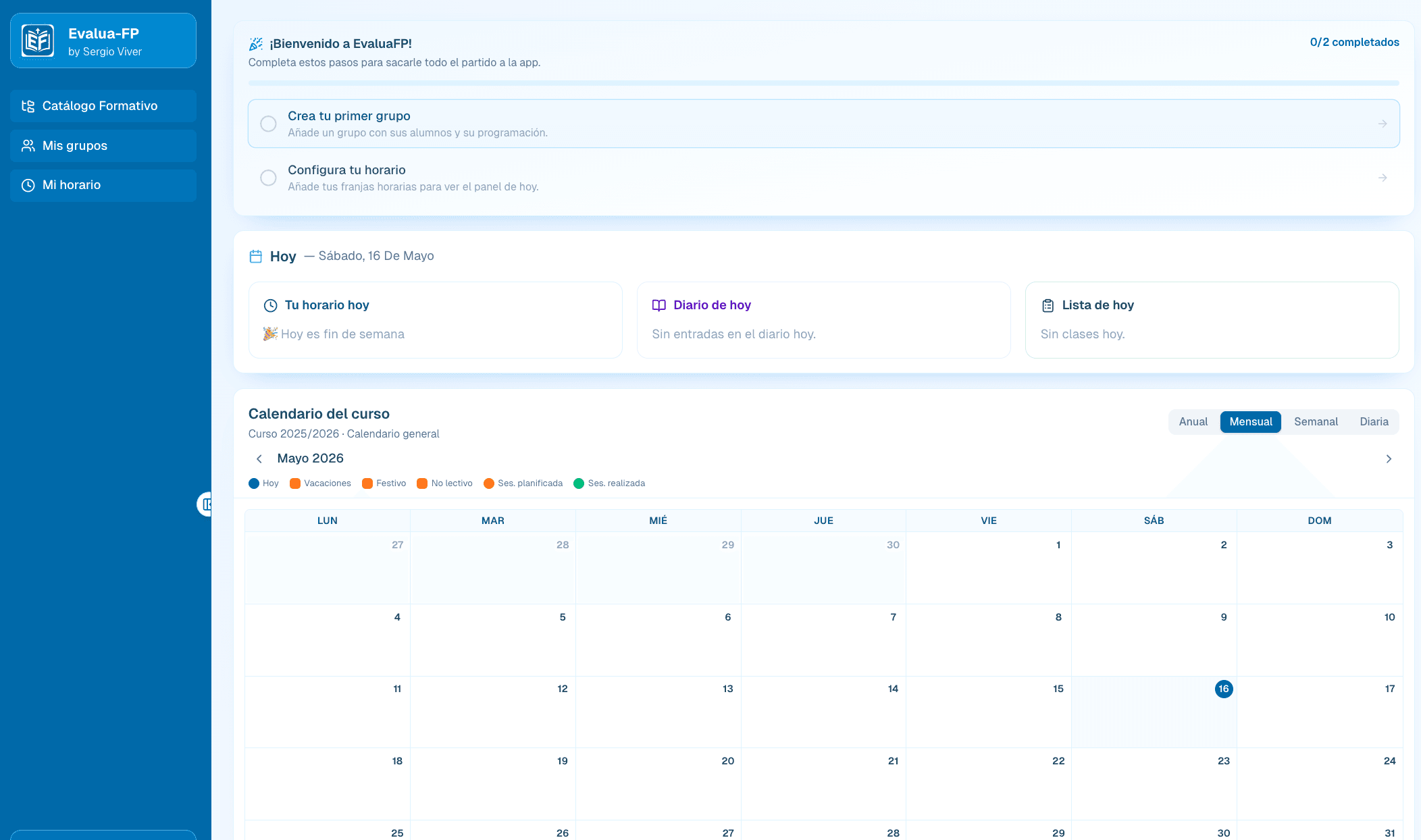
Task: Click the Catálogo Formativo tree icon
Action: 28,106
